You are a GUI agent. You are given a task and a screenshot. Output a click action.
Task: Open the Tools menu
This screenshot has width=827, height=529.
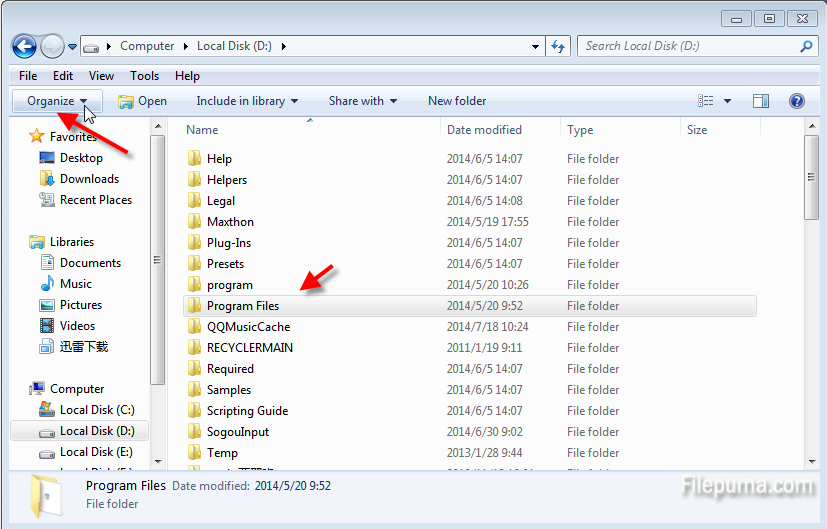point(145,76)
